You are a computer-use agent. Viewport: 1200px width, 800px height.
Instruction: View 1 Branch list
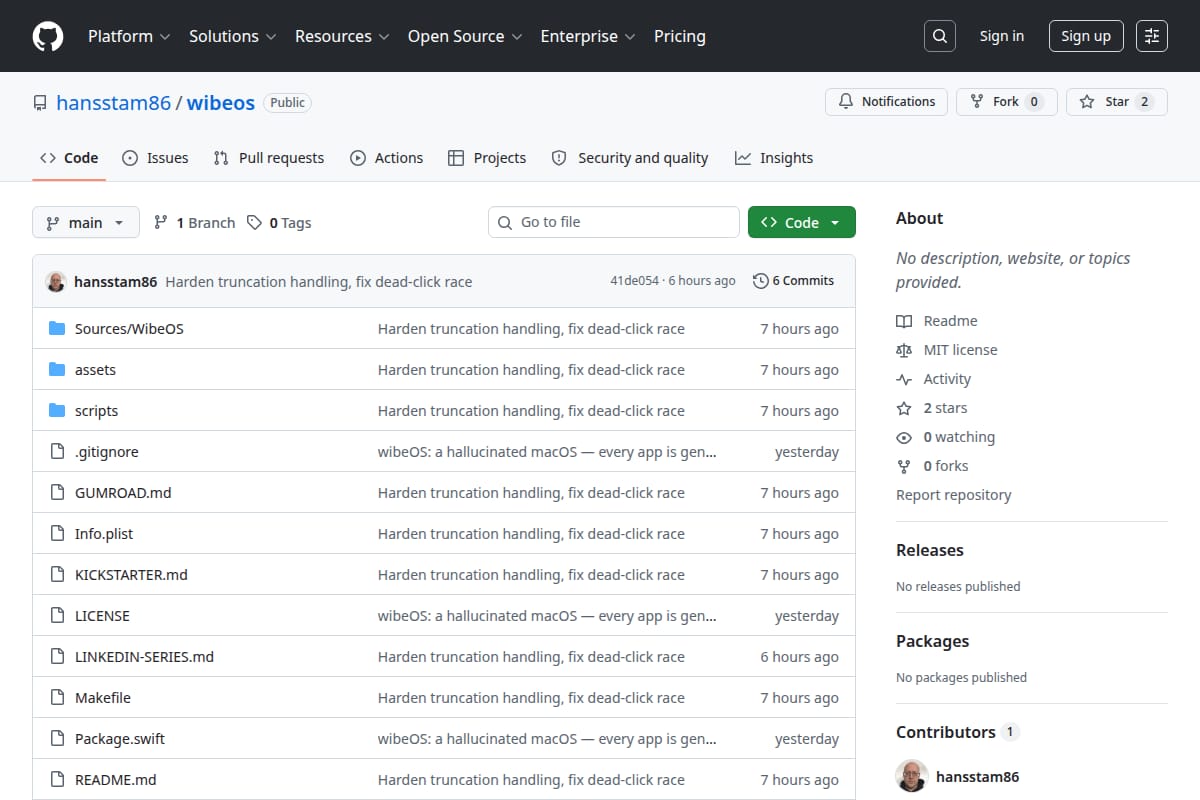tap(194, 223)
